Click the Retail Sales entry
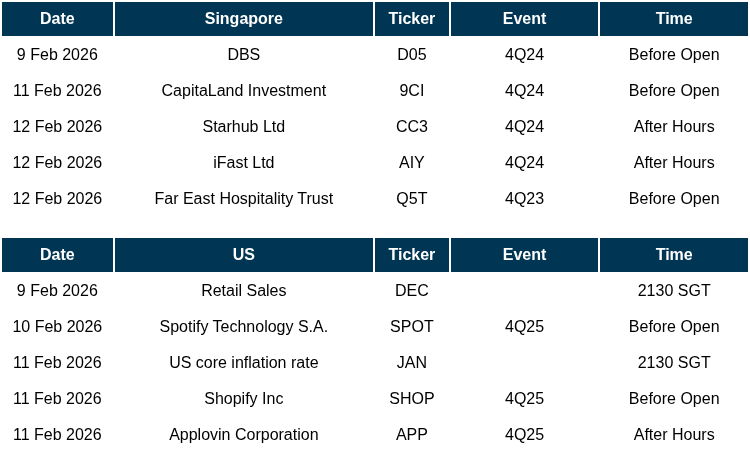Viewport: 750px width, 454px height. pos(243,291)
